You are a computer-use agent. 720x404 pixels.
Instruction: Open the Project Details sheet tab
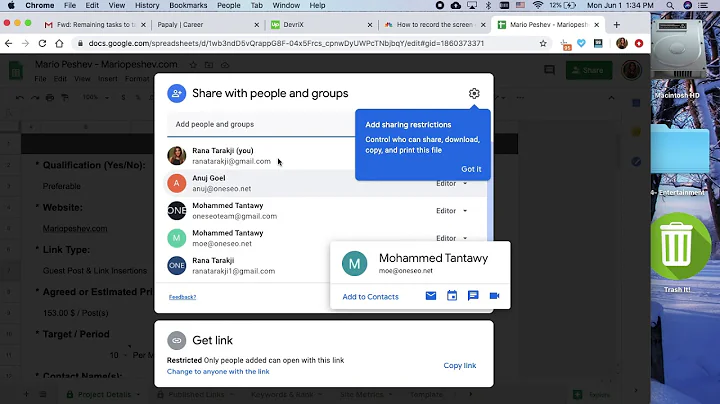coord(103,394)
